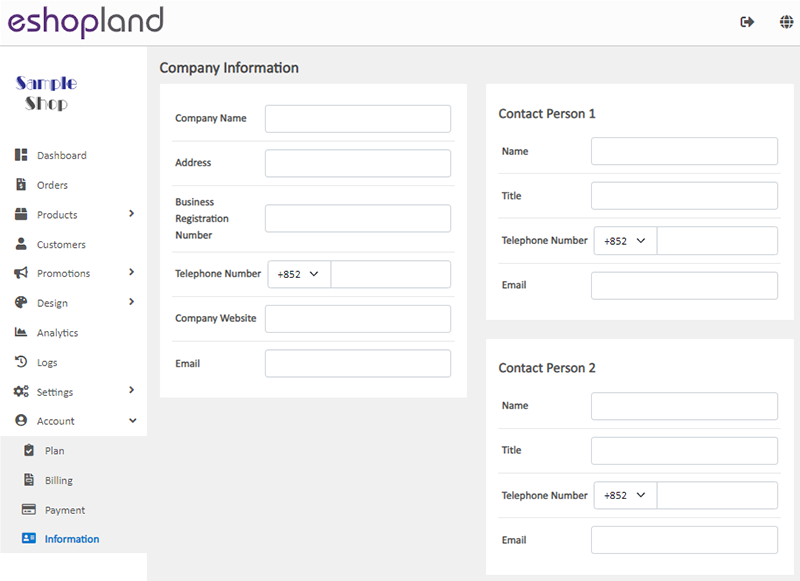The height and width of the screenshot is (581, 800).
Task: Click the eshopland logo link
Action: click(x=86, y=22)
